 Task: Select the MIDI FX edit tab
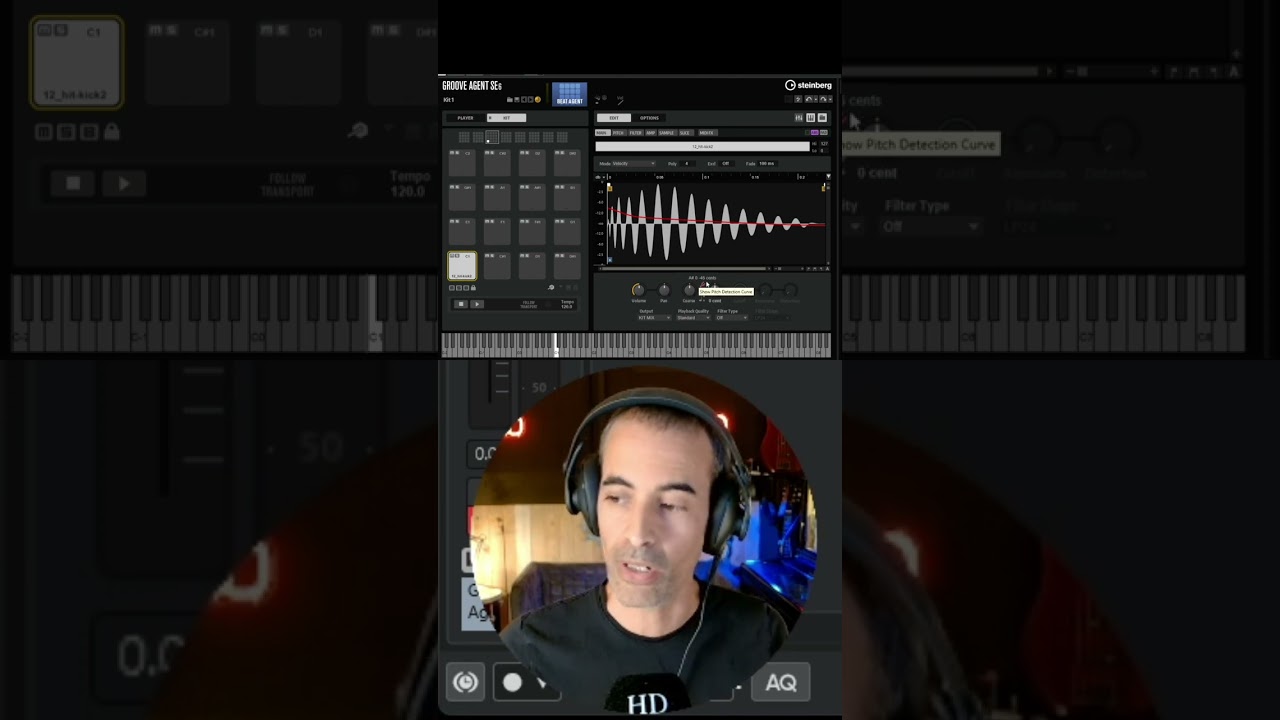point(706,133)
